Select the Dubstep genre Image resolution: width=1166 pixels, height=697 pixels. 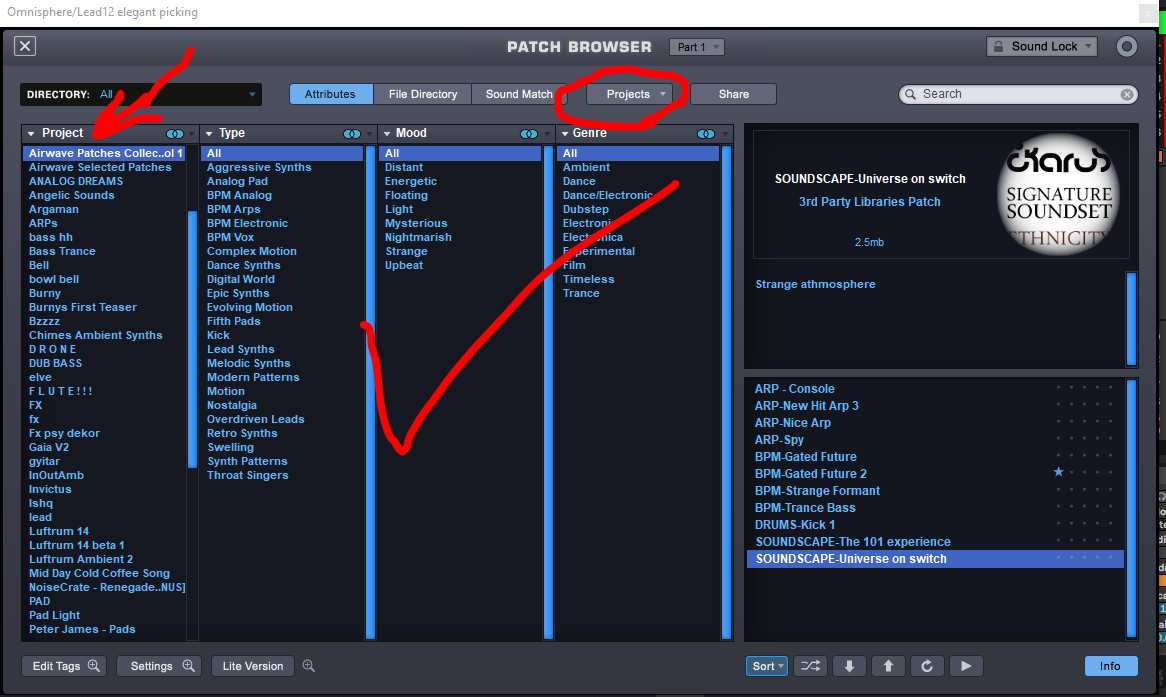coord(586,210)
